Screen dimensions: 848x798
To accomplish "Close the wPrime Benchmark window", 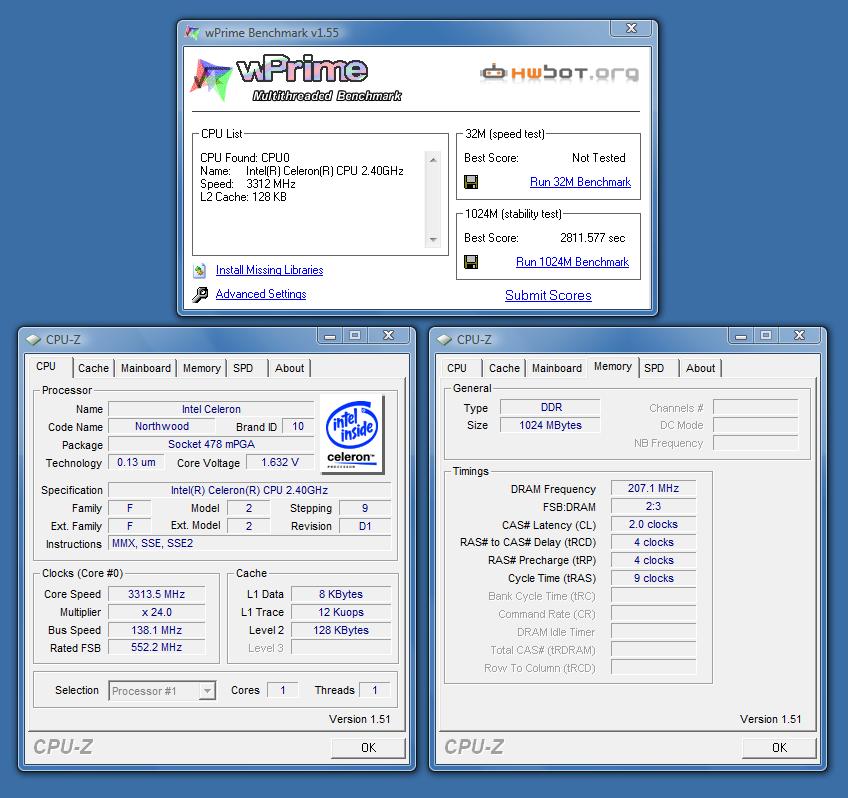I will [631, 28].
